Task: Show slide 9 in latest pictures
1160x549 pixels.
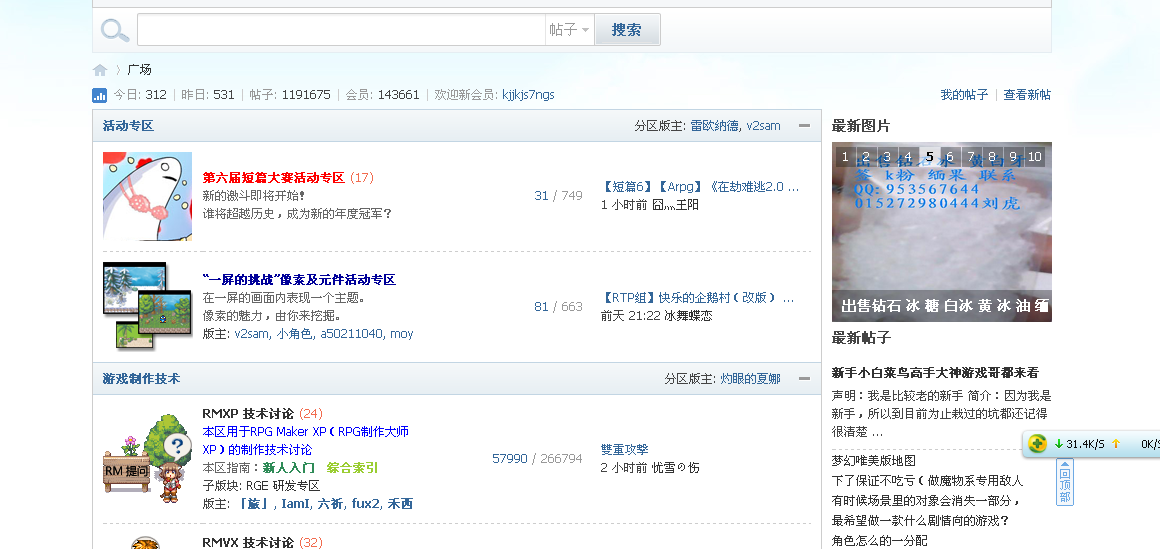Action: pos(1014,157)
